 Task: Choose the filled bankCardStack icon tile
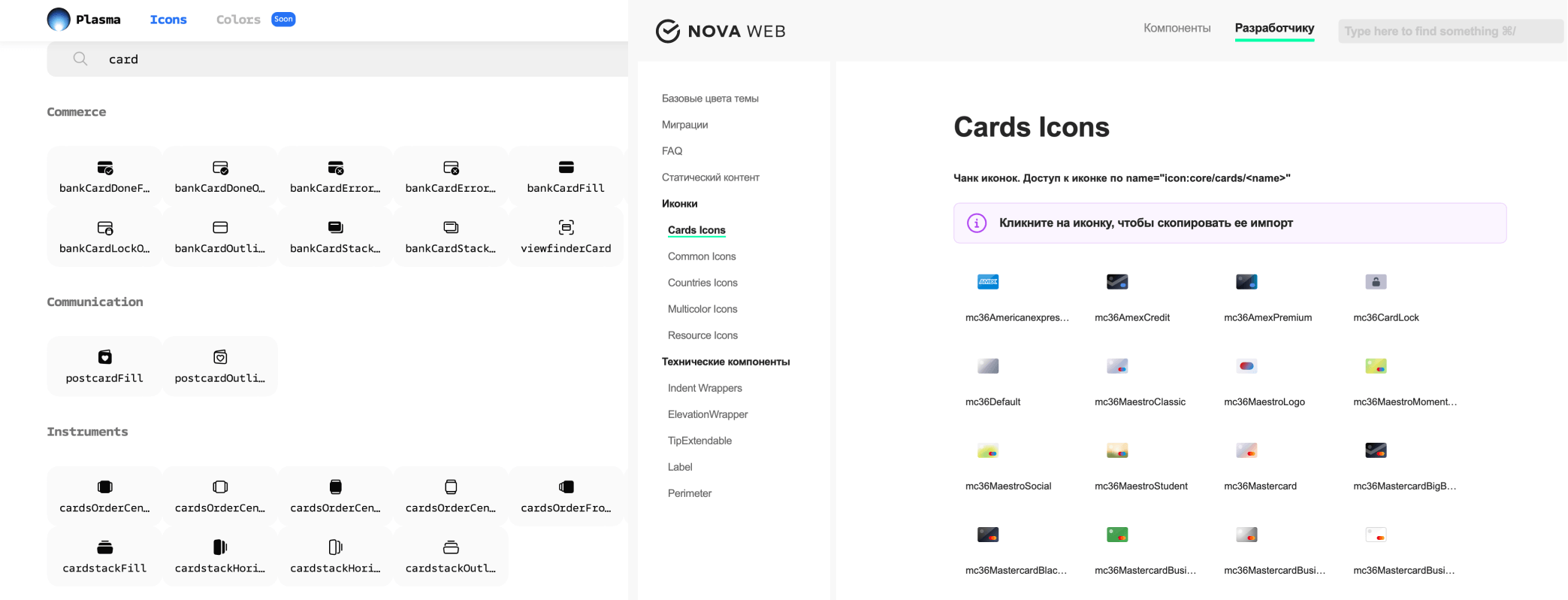tap(335, 236)
